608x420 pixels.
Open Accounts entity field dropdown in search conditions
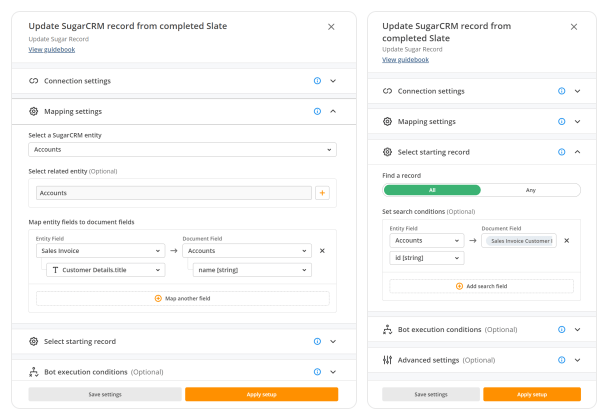(427, 240)
